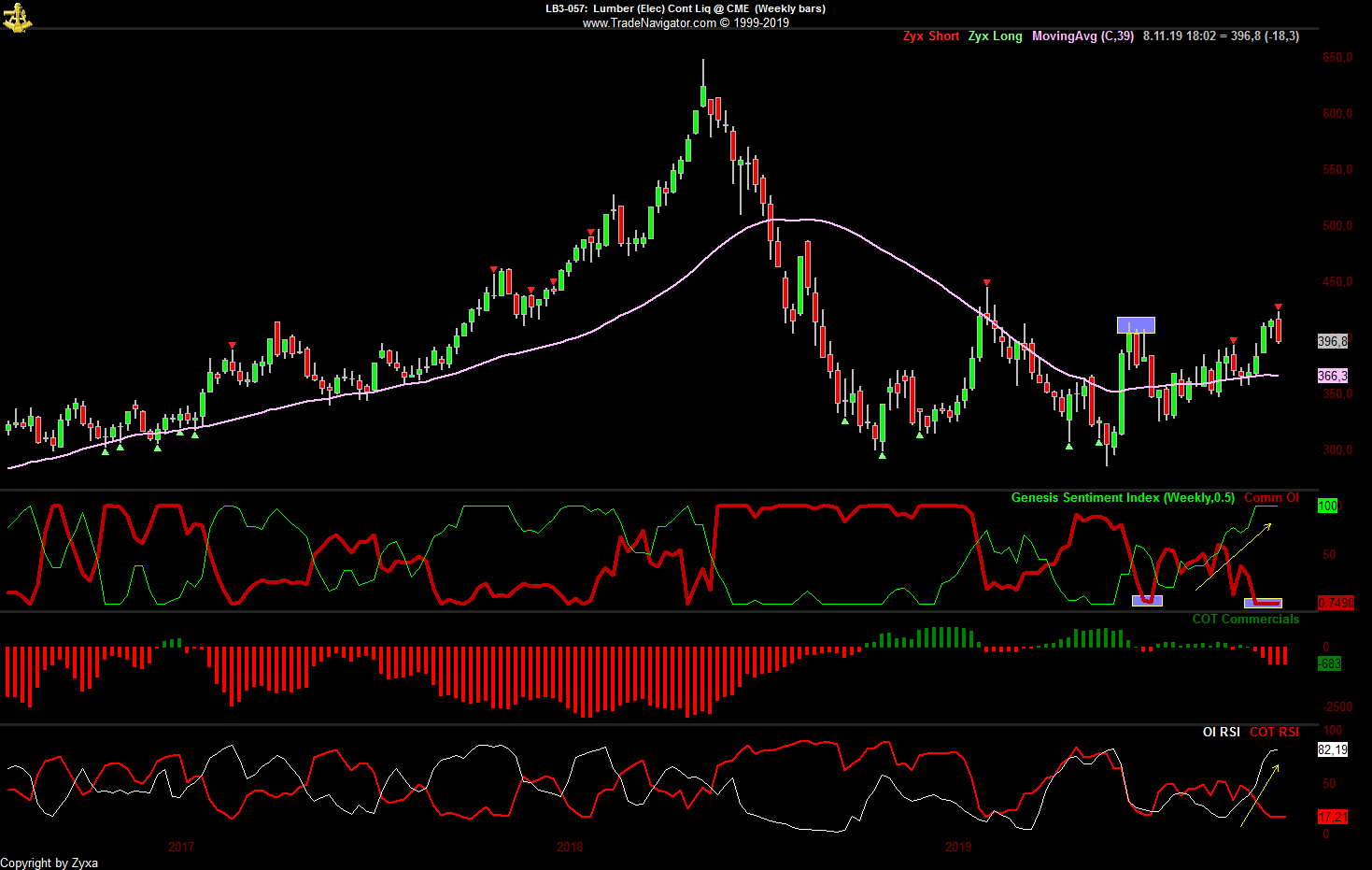Click the 2018 year label on time axis
This screenshot has width=1372, height=870.
[570, 847]
